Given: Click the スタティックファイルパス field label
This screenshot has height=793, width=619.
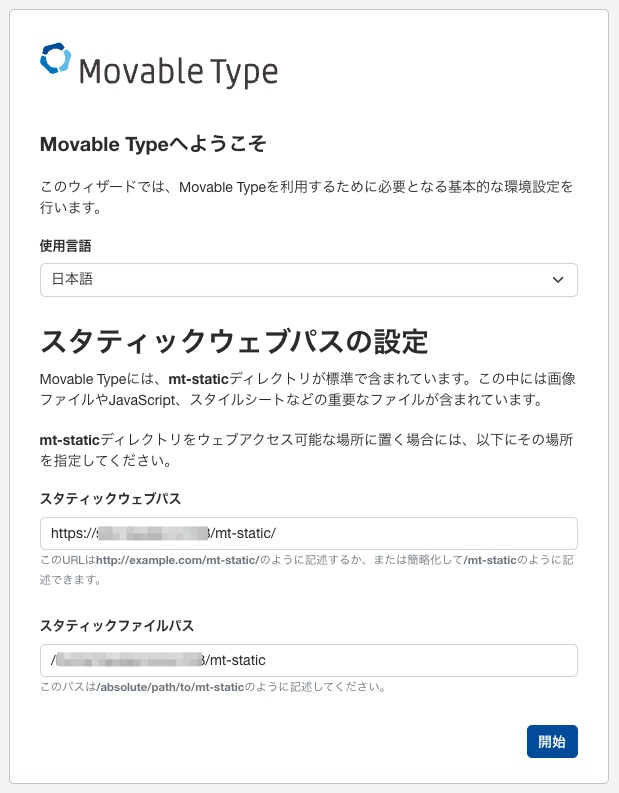Looking at the screenshot, I should click(x=116, y=625).
